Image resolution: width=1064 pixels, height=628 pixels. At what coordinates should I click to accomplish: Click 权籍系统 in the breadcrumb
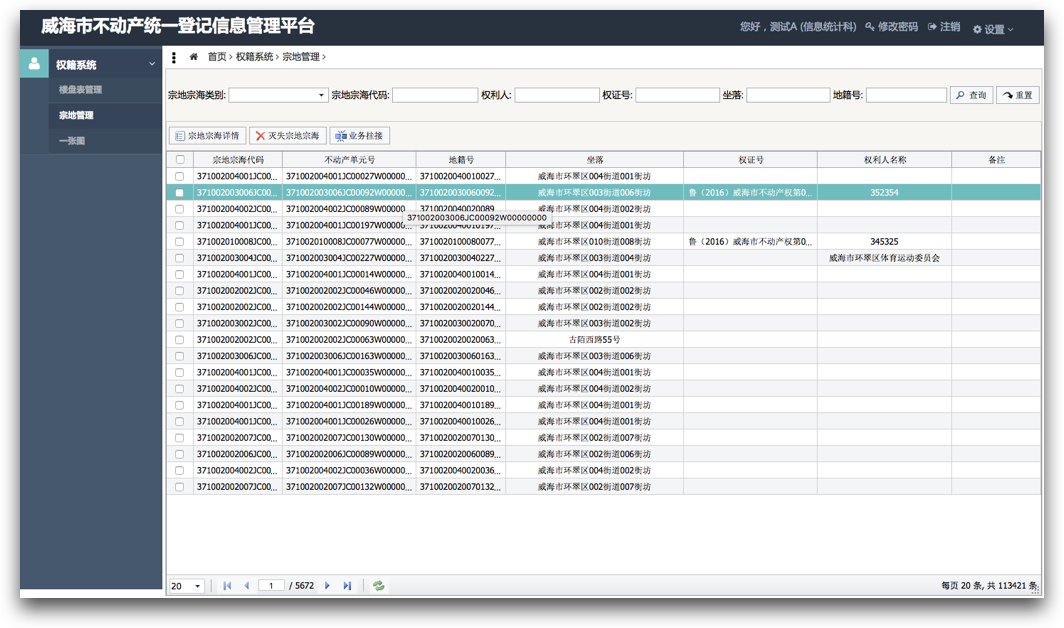pos(254,57)
